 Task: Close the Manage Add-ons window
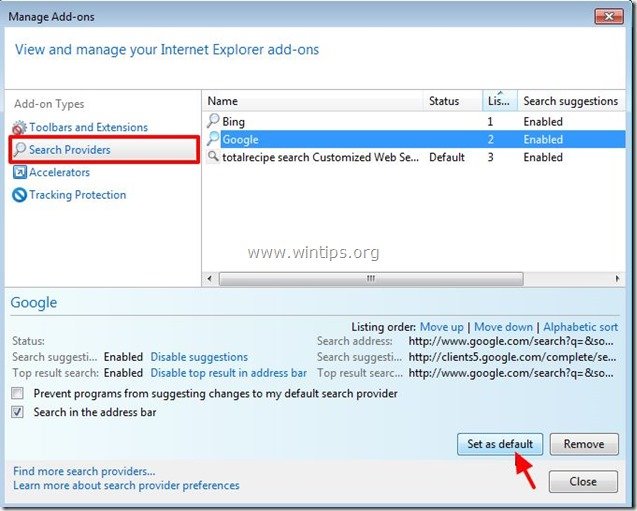pos(609,17)
